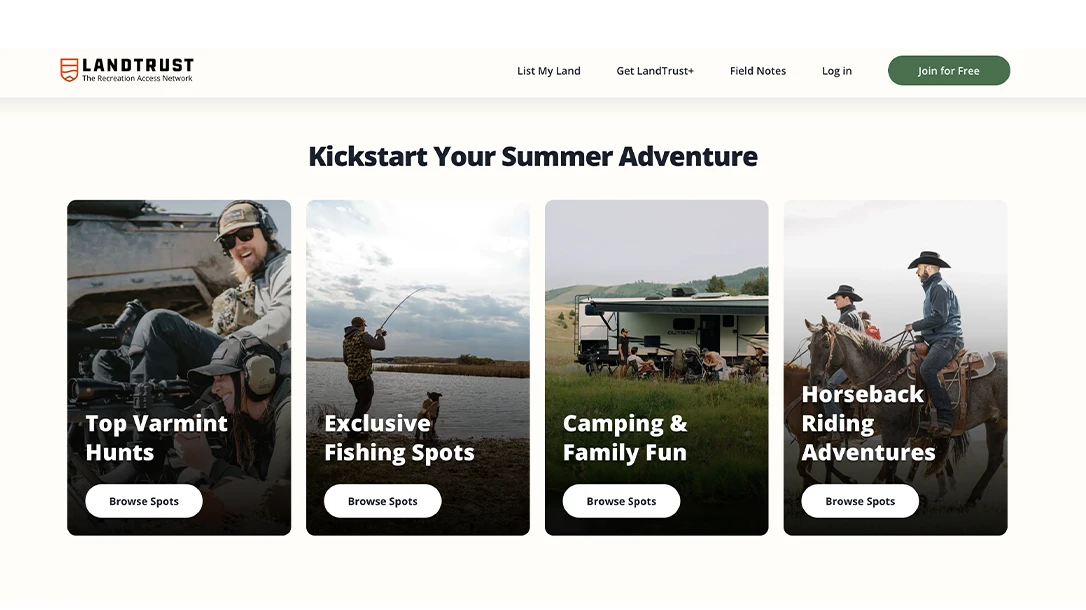Go to Get LandTrust+ in navigation
The width and height of the screenshot is (1086, 610).
click(655, 71)
